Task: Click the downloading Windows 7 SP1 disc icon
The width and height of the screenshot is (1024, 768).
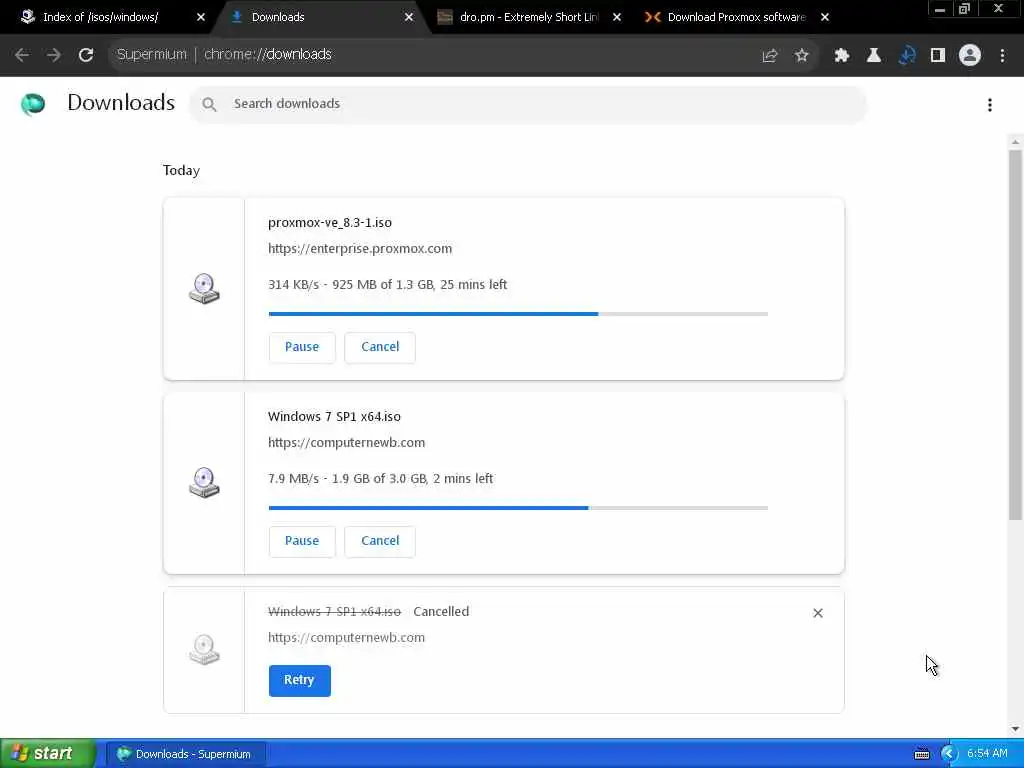Action: (x=204, y=483)
